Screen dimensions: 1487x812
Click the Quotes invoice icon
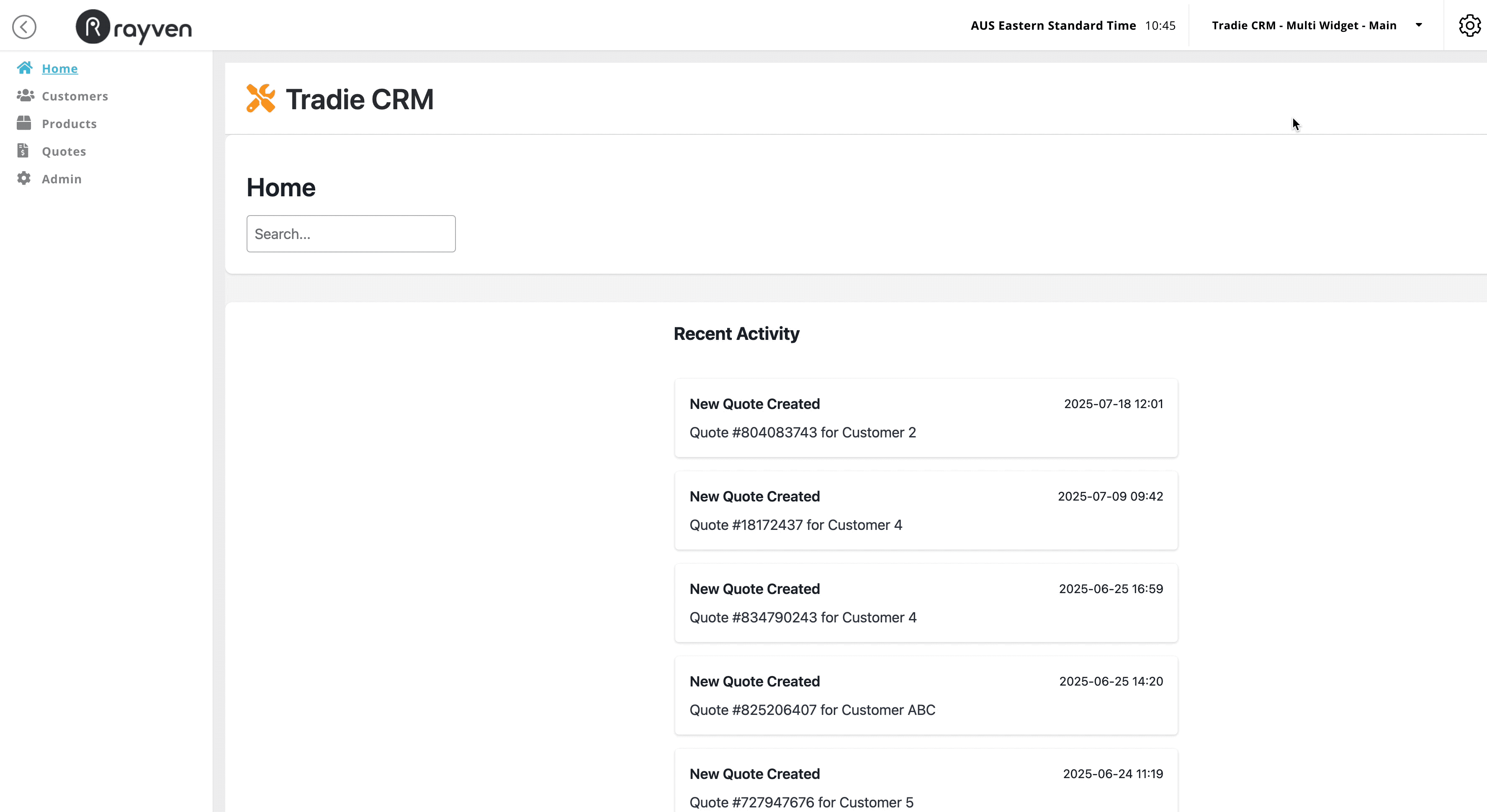[x=23, y=151]
